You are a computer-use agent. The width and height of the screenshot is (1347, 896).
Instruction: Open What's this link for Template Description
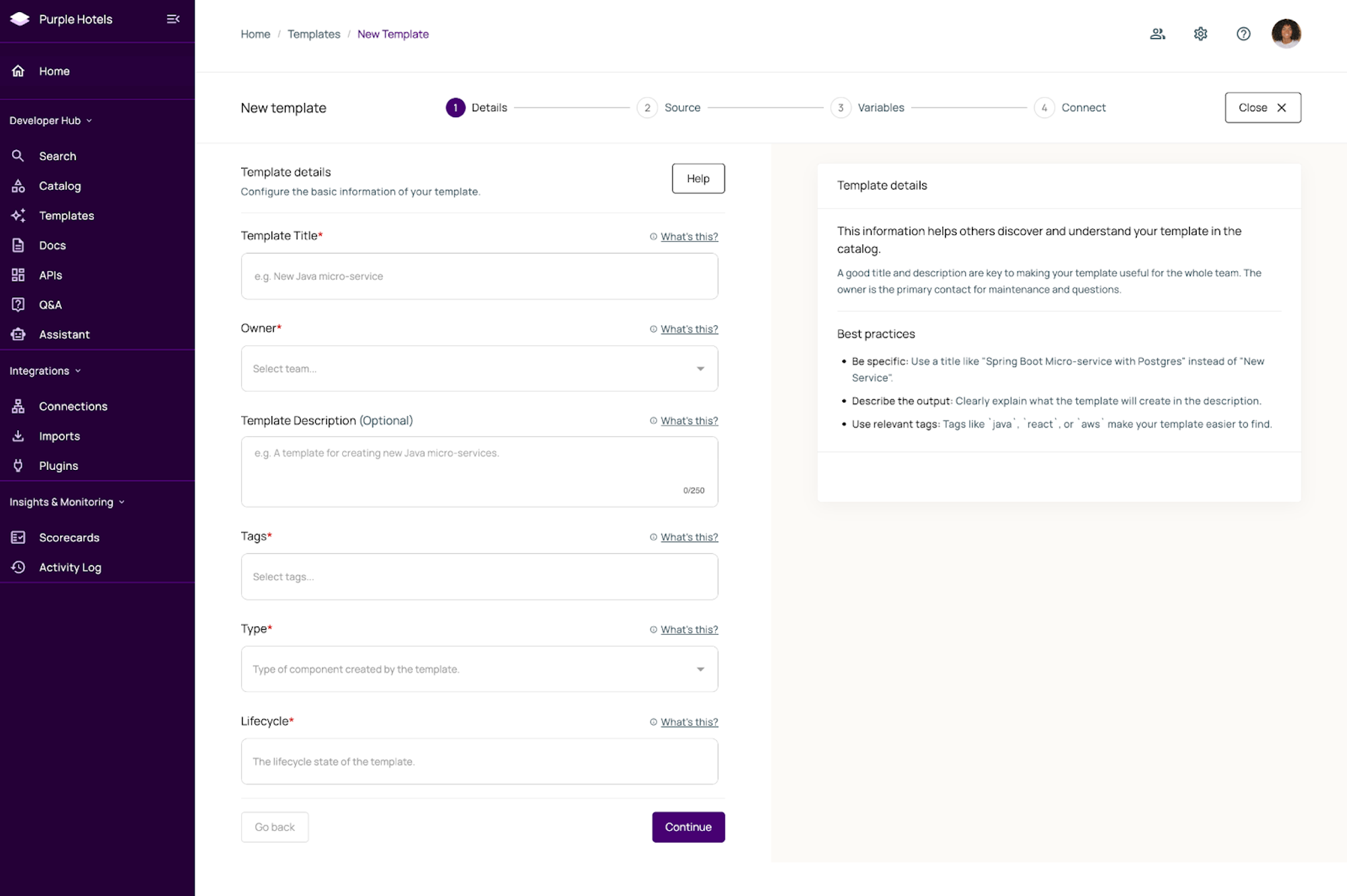689,421
